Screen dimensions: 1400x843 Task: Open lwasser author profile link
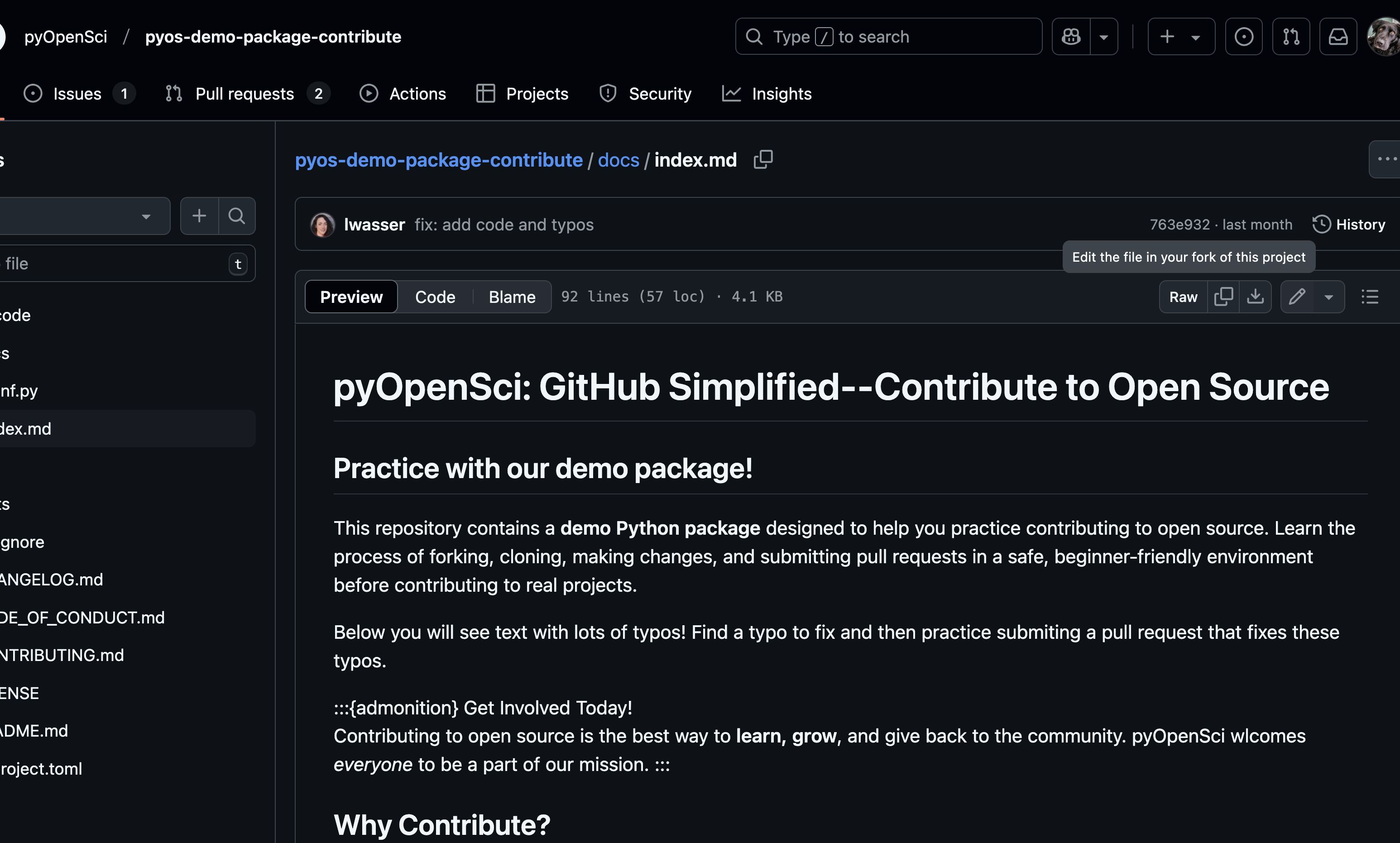(375, 225)
